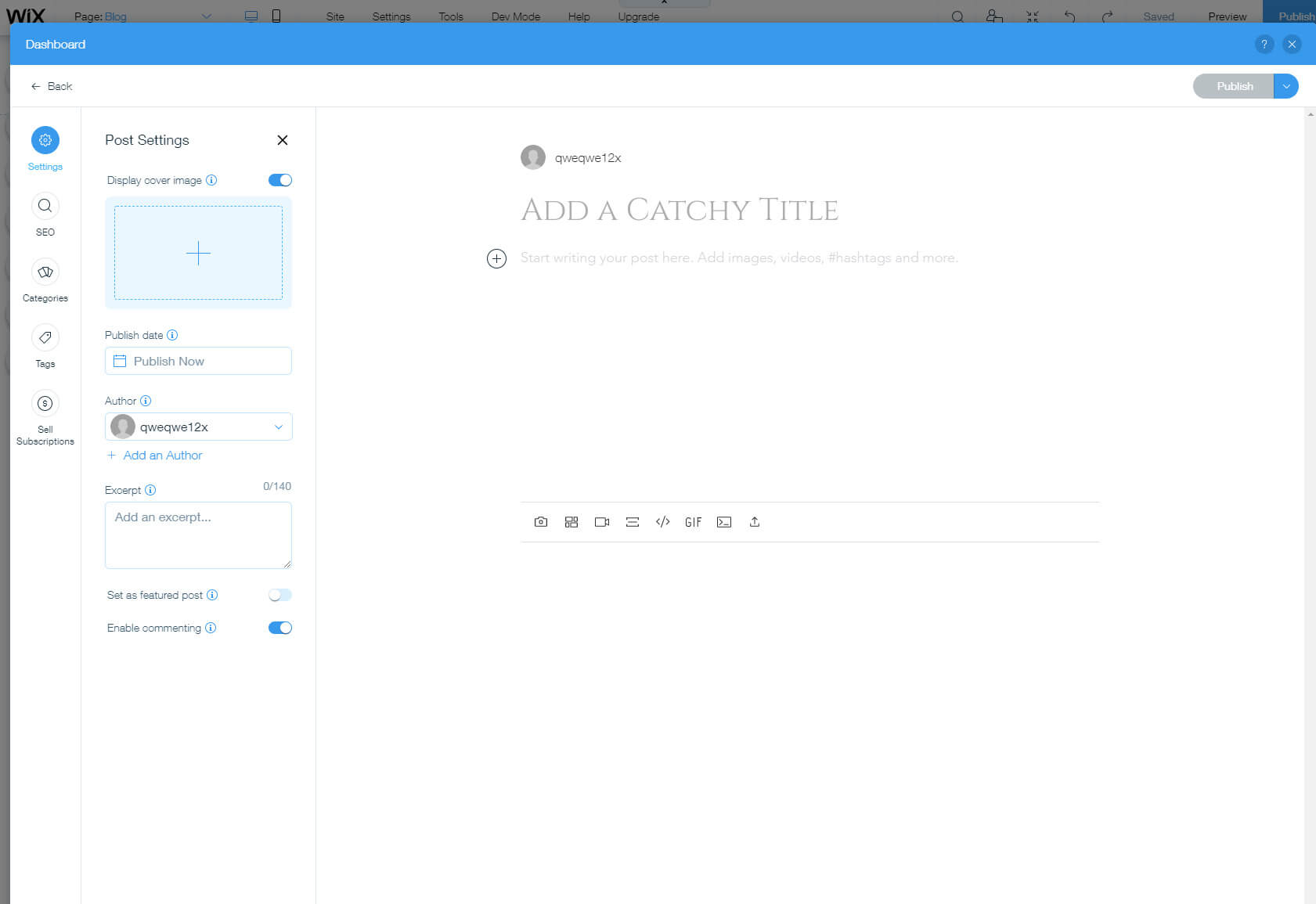The height and width of the screenshot is (904, 1316).
Task: Disable the Display cover image option
Action: coord(279,179)
